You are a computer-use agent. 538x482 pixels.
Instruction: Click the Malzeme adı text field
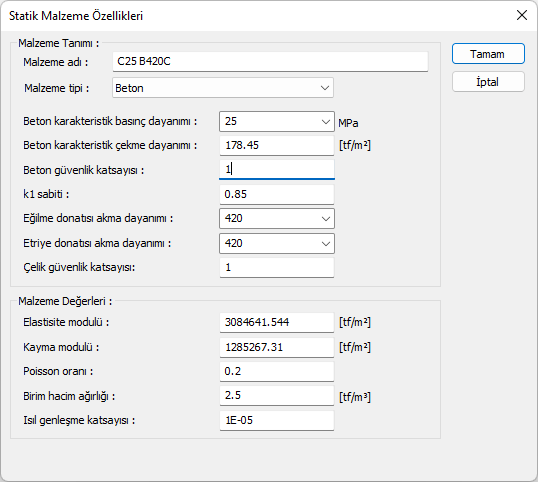[270, 62]
